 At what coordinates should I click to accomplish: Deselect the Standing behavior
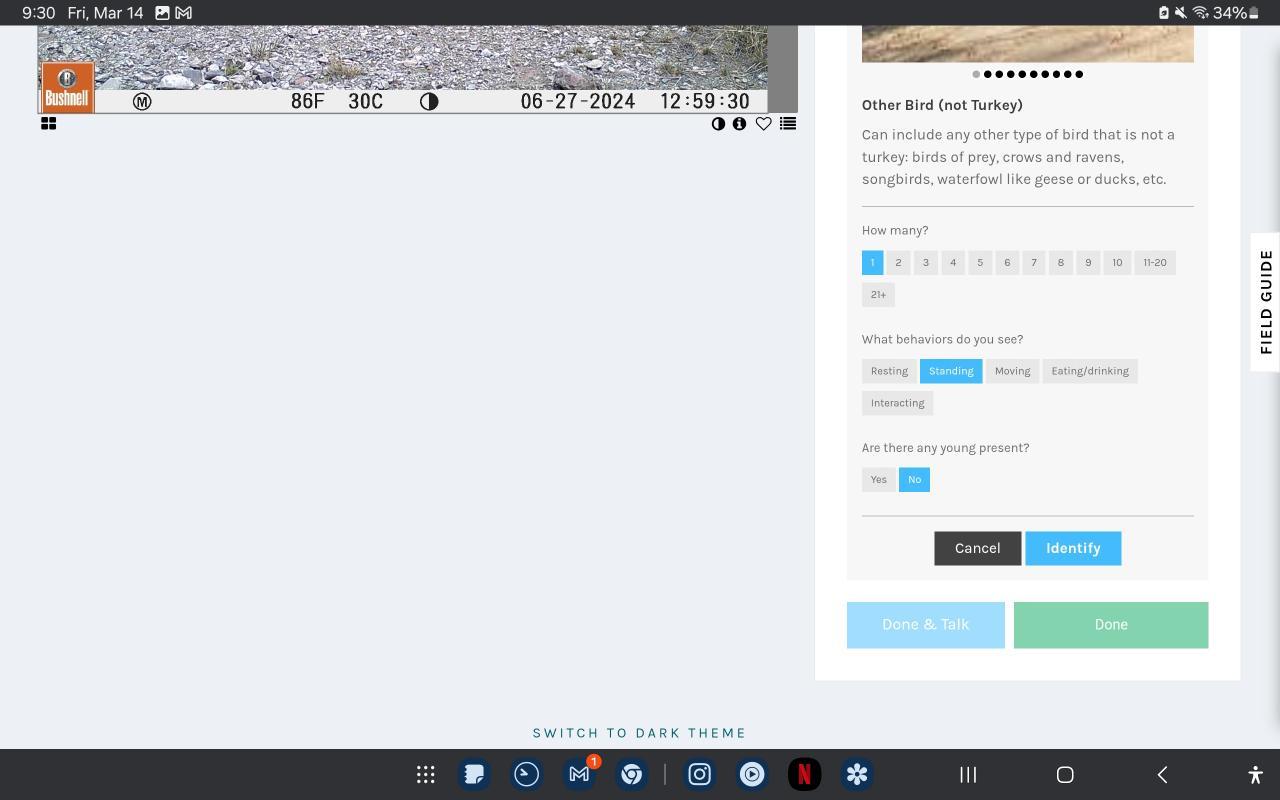coord(951,371)
